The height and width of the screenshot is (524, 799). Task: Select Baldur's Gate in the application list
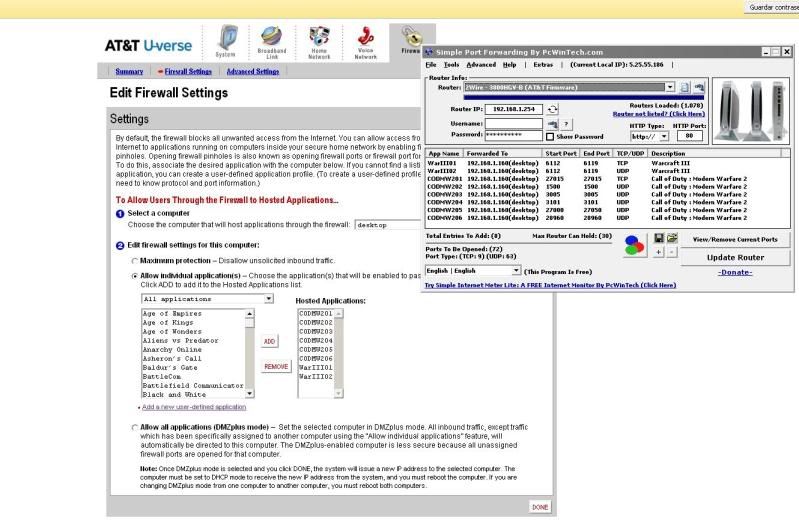pos(193,368)
